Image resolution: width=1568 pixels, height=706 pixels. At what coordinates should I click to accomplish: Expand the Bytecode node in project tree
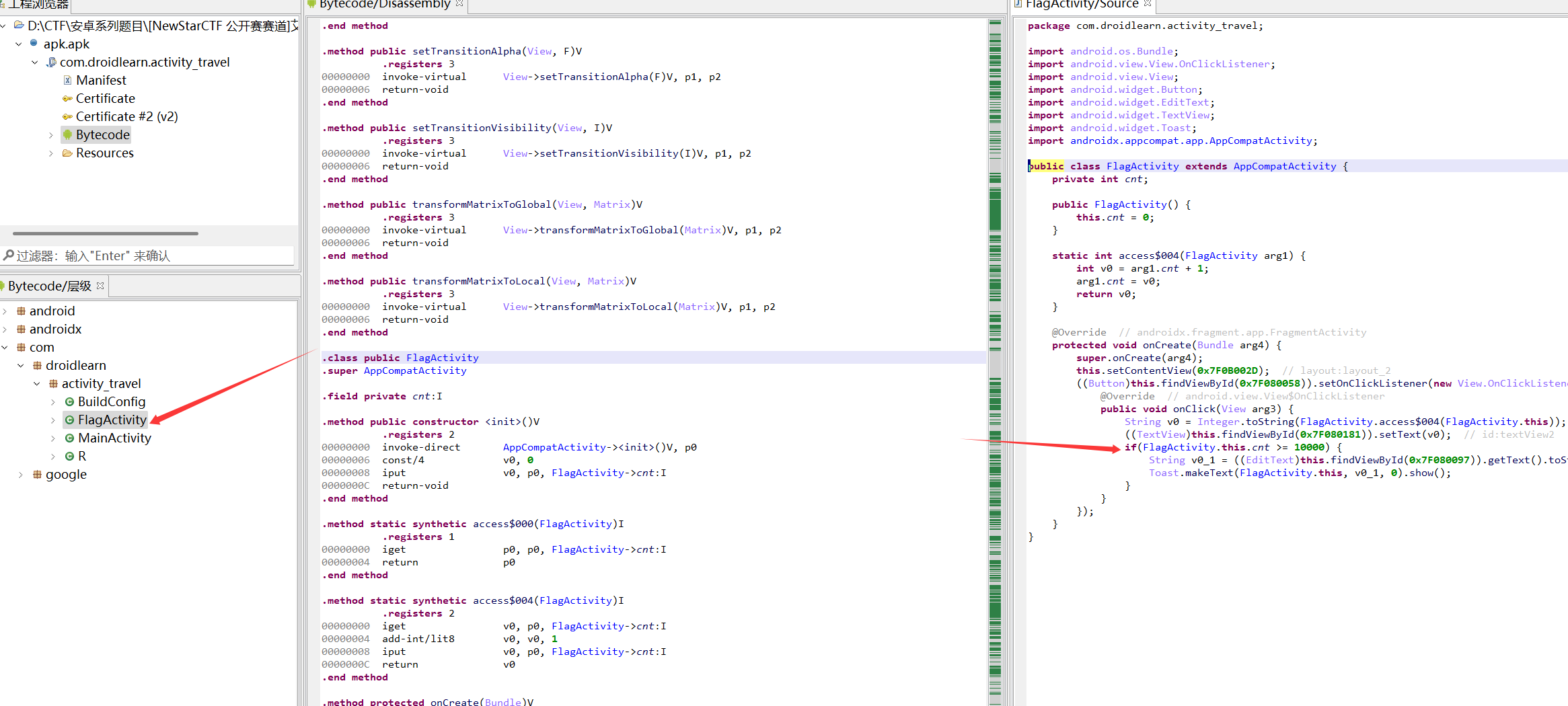click(50, 134)
